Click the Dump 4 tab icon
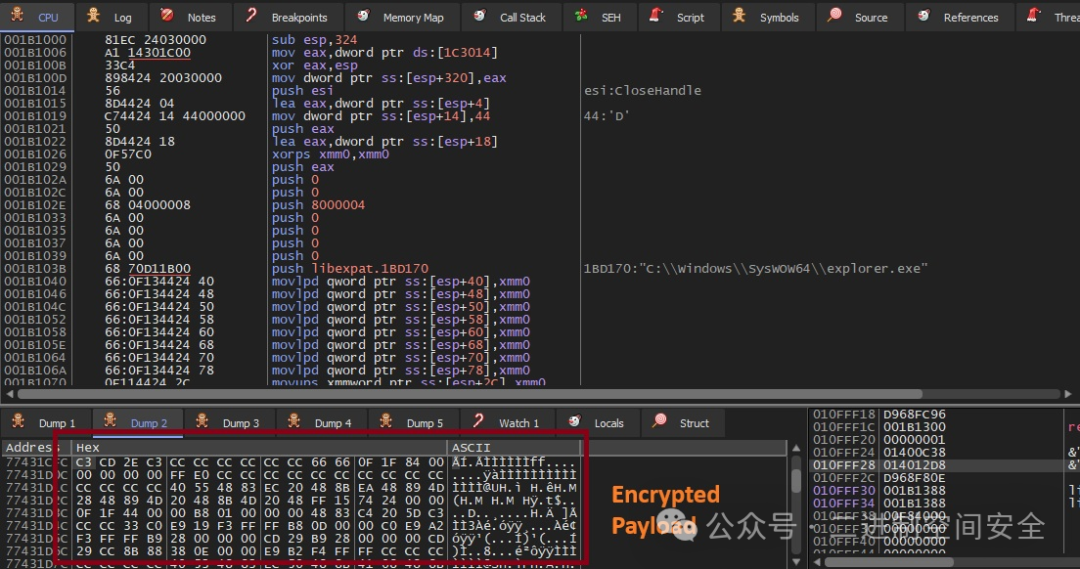 [x=294, y=420]
